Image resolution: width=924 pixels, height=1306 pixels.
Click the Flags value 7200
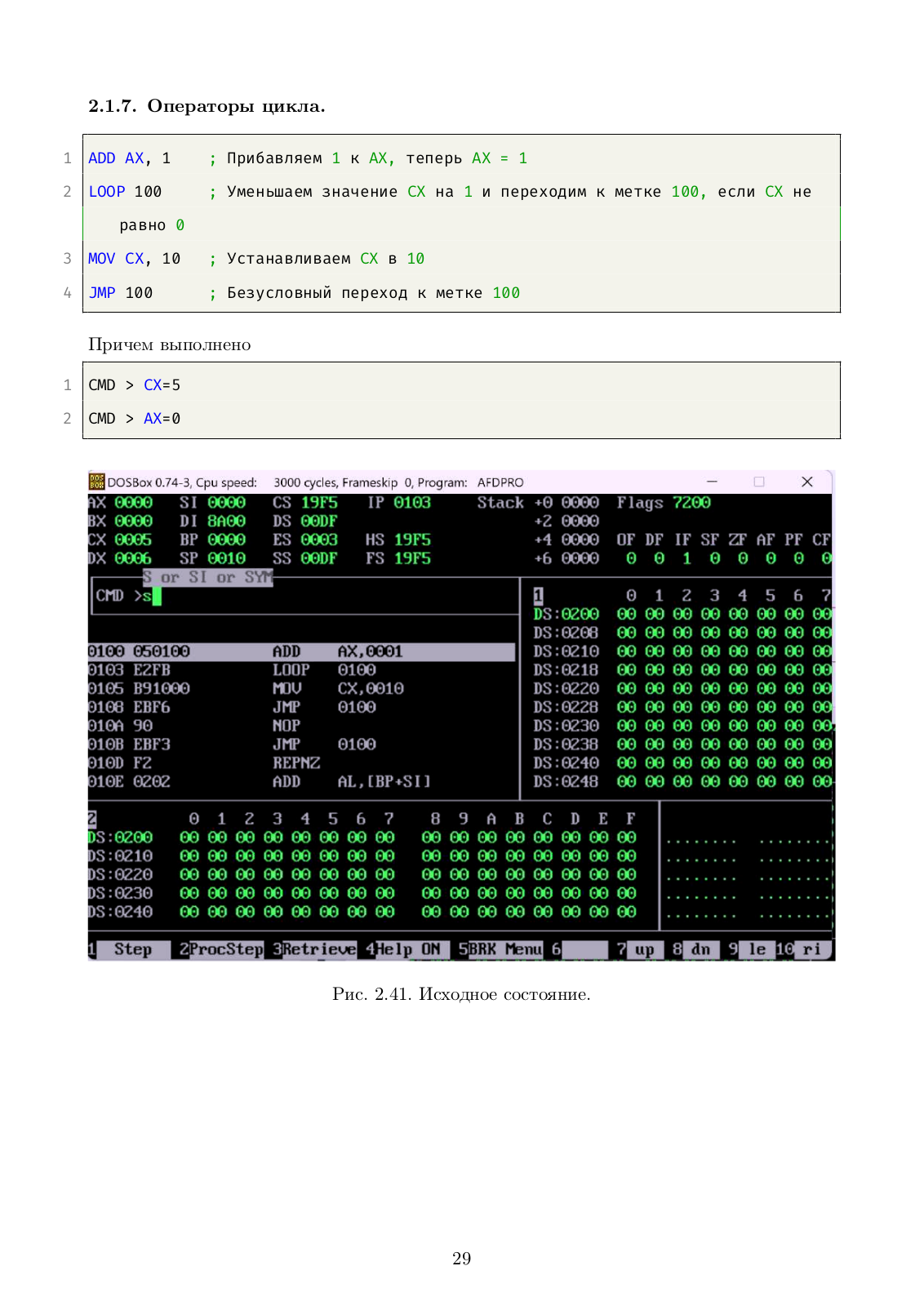click(x=691, y=503)
